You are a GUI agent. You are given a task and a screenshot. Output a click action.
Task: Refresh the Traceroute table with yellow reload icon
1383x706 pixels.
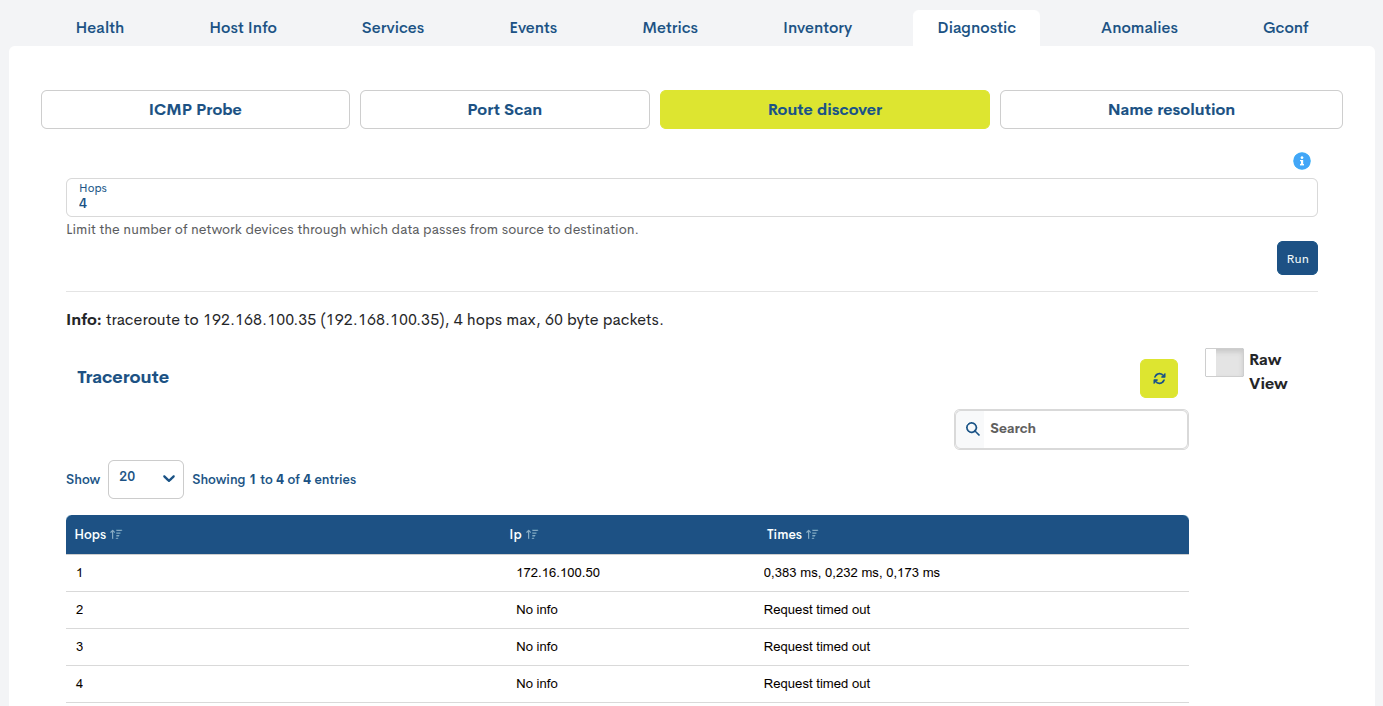[1159, 379]
